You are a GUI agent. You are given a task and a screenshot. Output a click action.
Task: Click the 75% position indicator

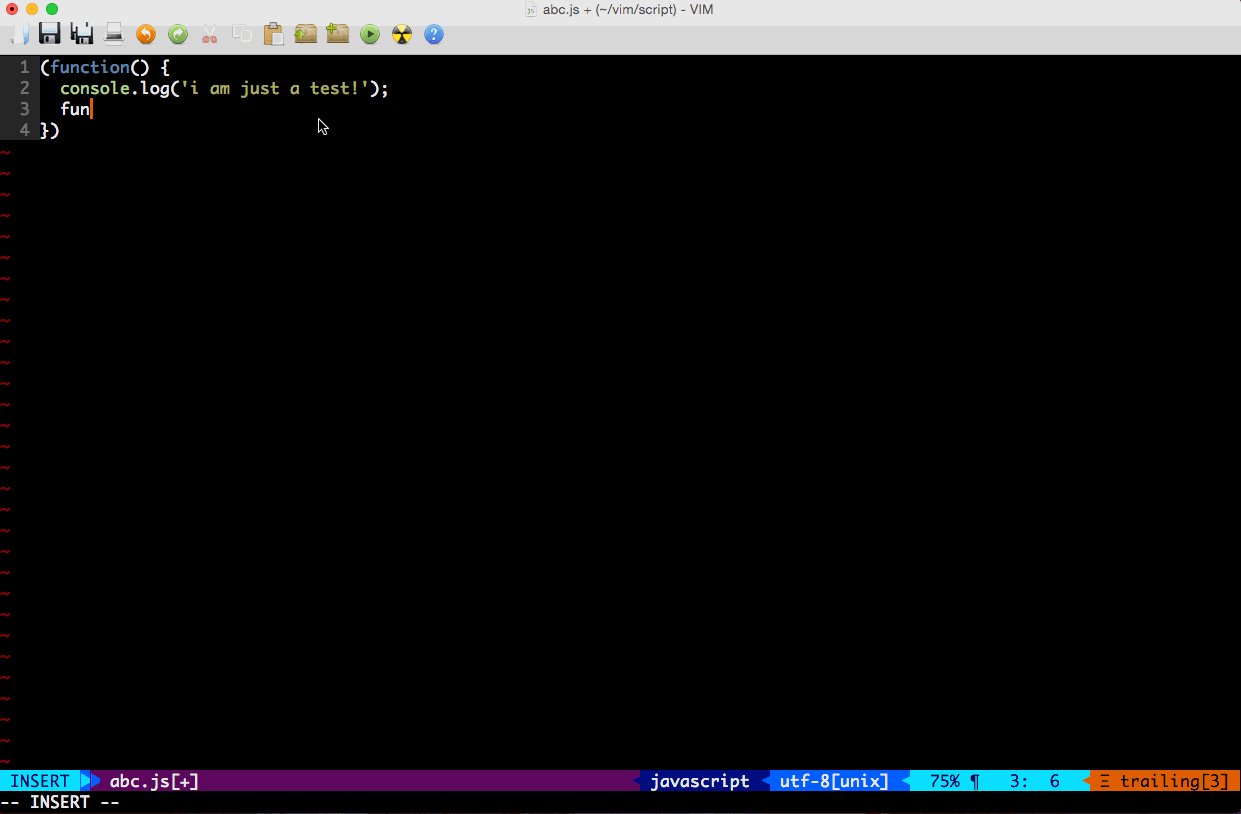coord(945,781)
